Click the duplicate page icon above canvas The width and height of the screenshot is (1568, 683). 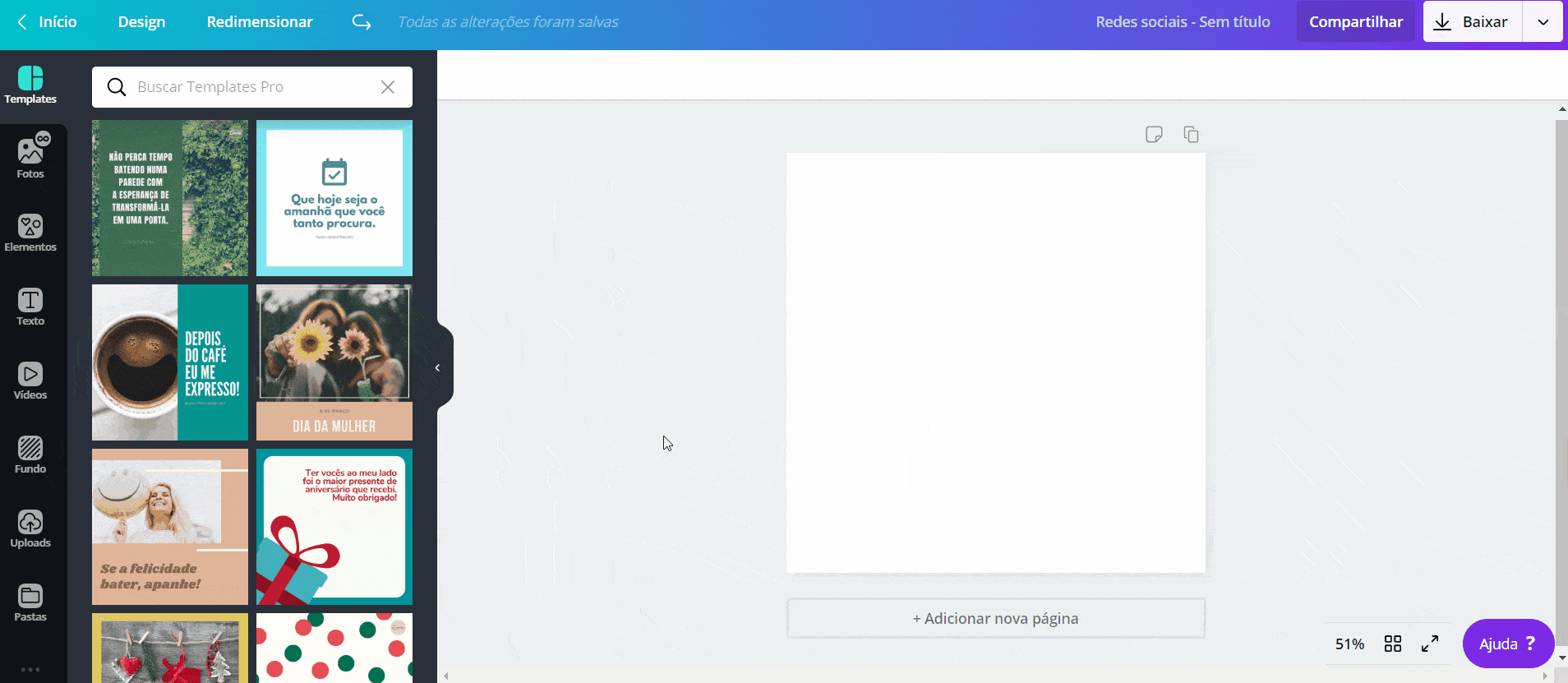pyautogui.click(x=1191, y=134)
